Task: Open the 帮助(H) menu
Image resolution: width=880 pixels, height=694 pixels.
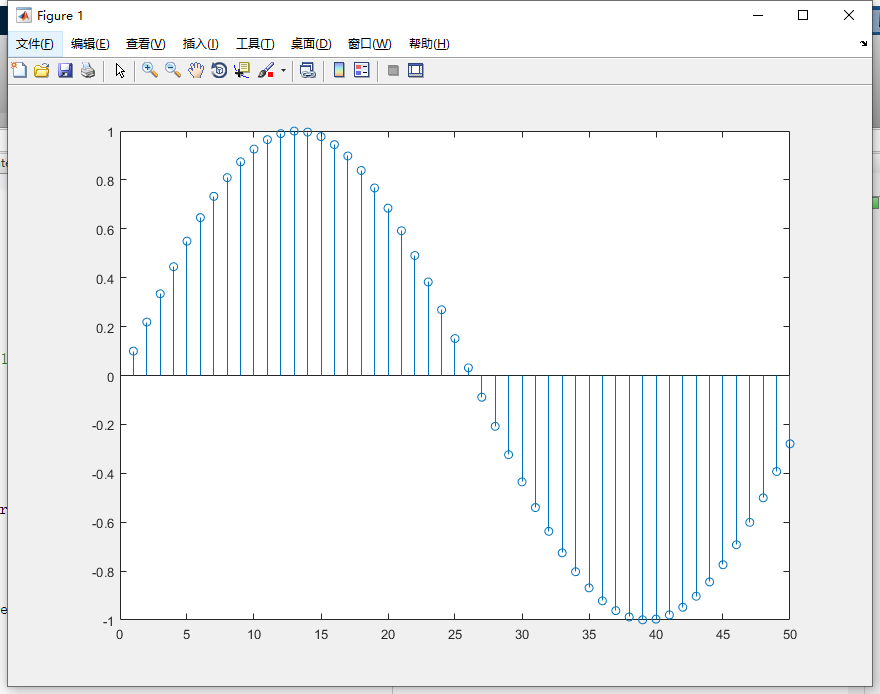Action: [429, 44]
